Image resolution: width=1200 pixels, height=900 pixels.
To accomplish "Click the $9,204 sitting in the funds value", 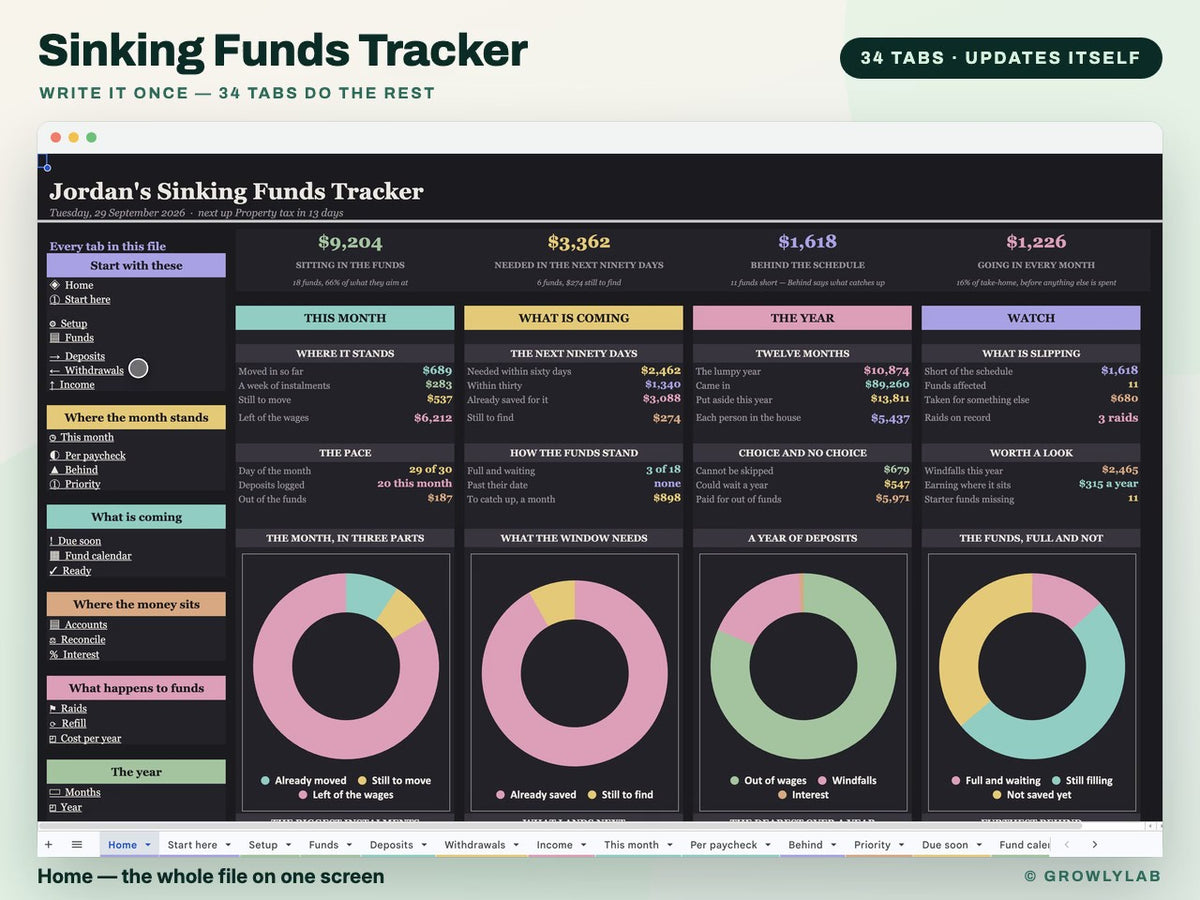I will (350, 242).
